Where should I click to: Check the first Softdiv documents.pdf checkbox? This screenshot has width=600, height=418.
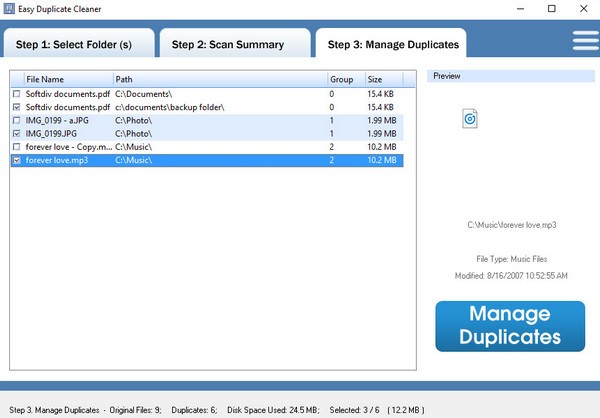click(x=16, y=94)
